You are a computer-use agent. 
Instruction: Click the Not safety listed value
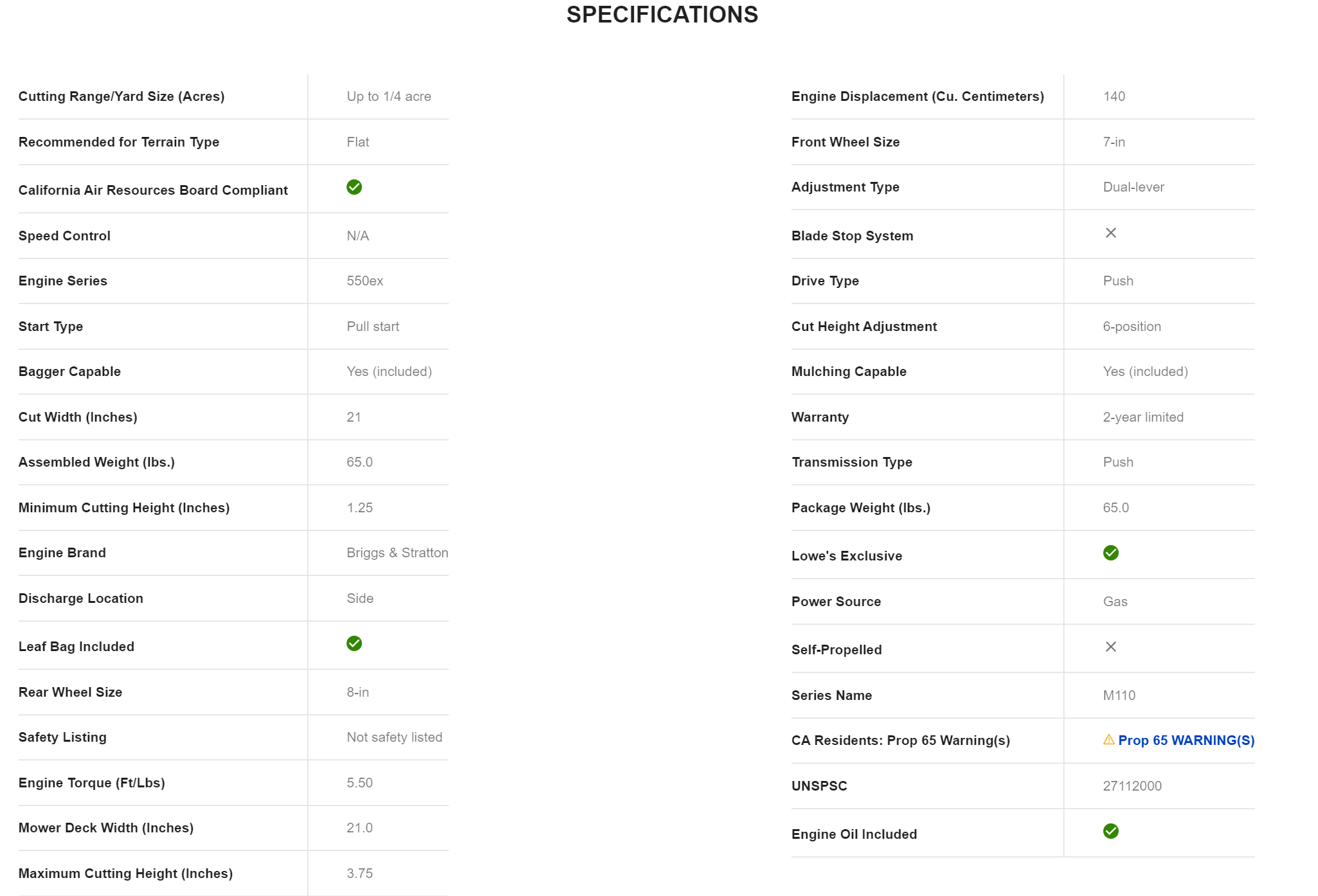[x=394, y=737]
